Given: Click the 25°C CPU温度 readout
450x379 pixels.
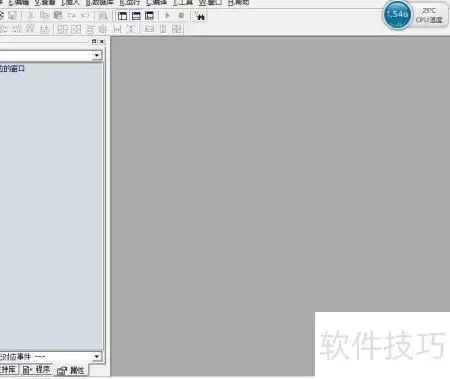Looking at the screenshot, I should [429, 15].
